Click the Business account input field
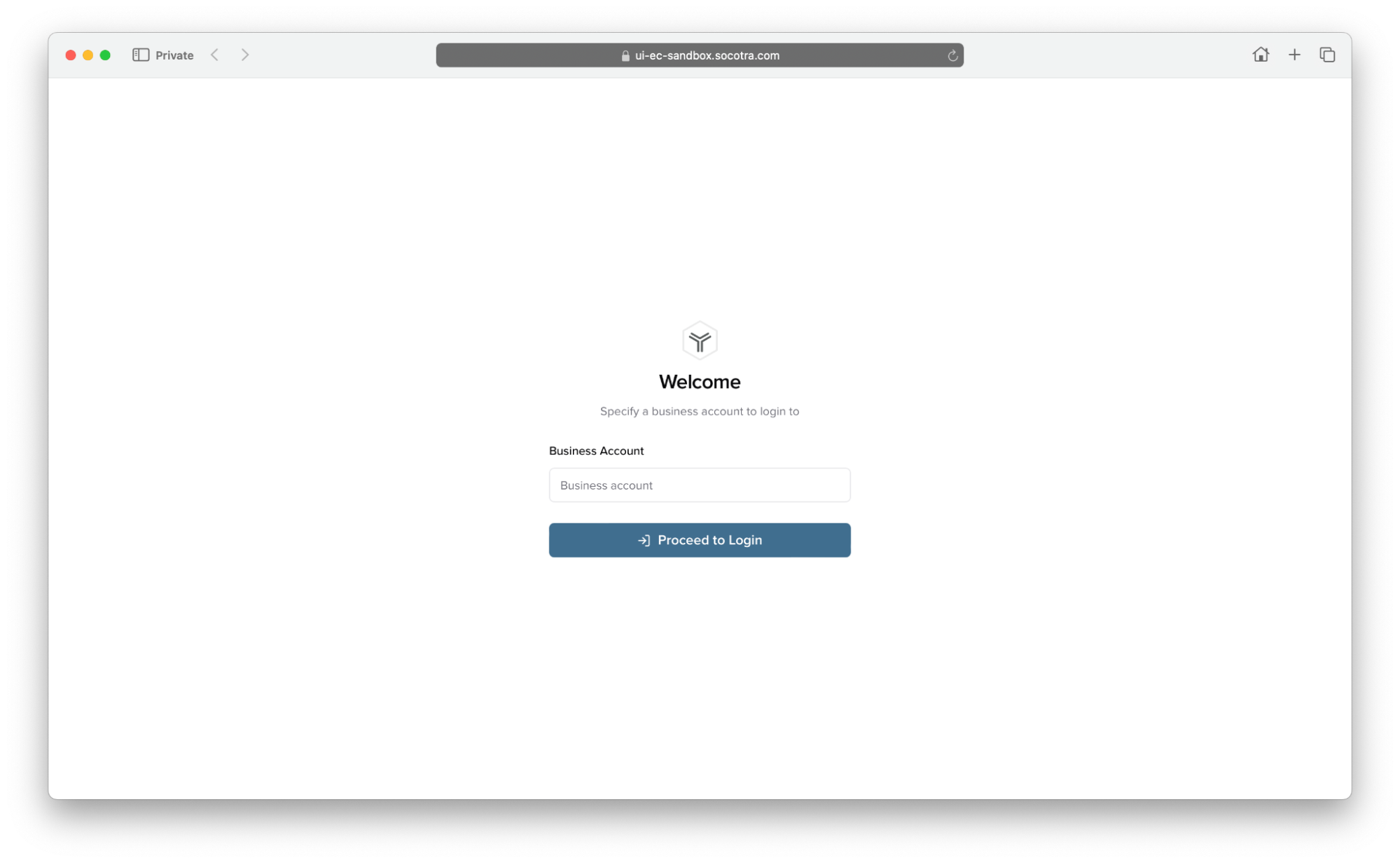This screenshot has height=863, width=1400. pyautogui.click(x=700, y=485)
